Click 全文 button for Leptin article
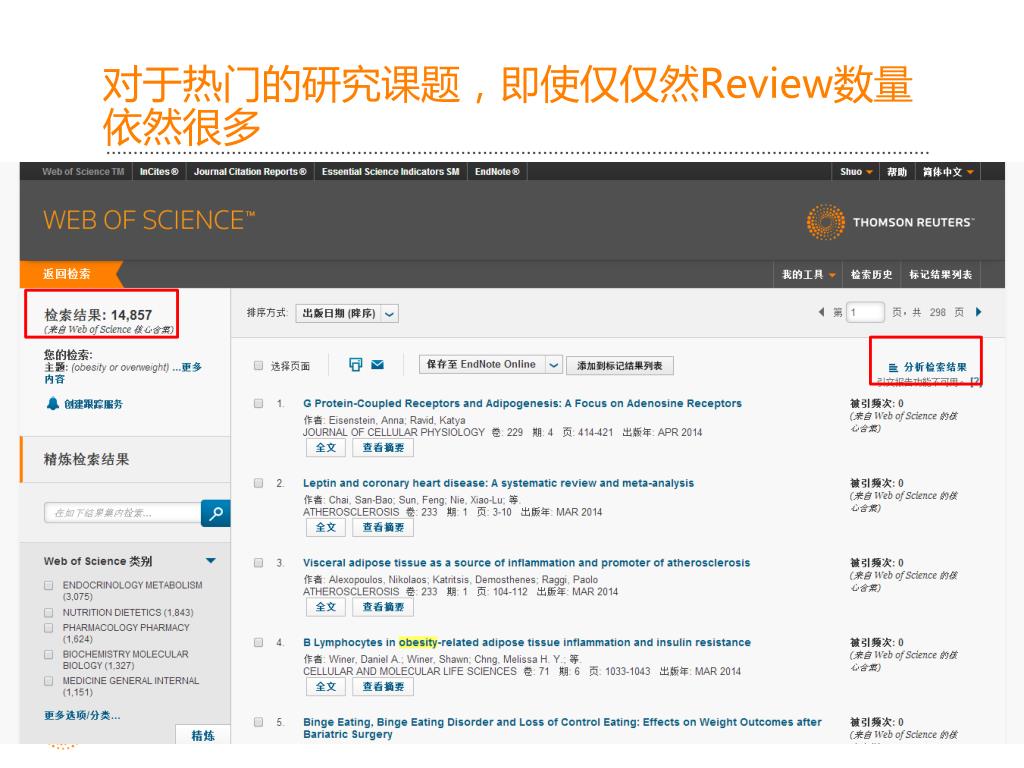 [326, 528]
